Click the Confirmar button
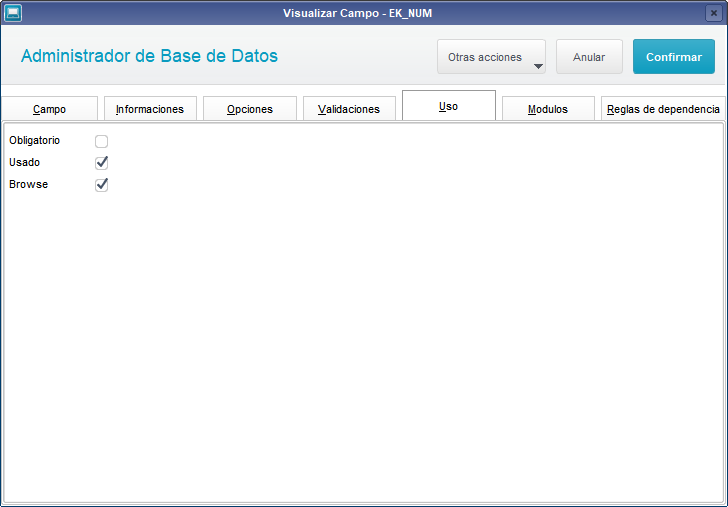The height and width of the screenshot is (507, 728). 674,57
